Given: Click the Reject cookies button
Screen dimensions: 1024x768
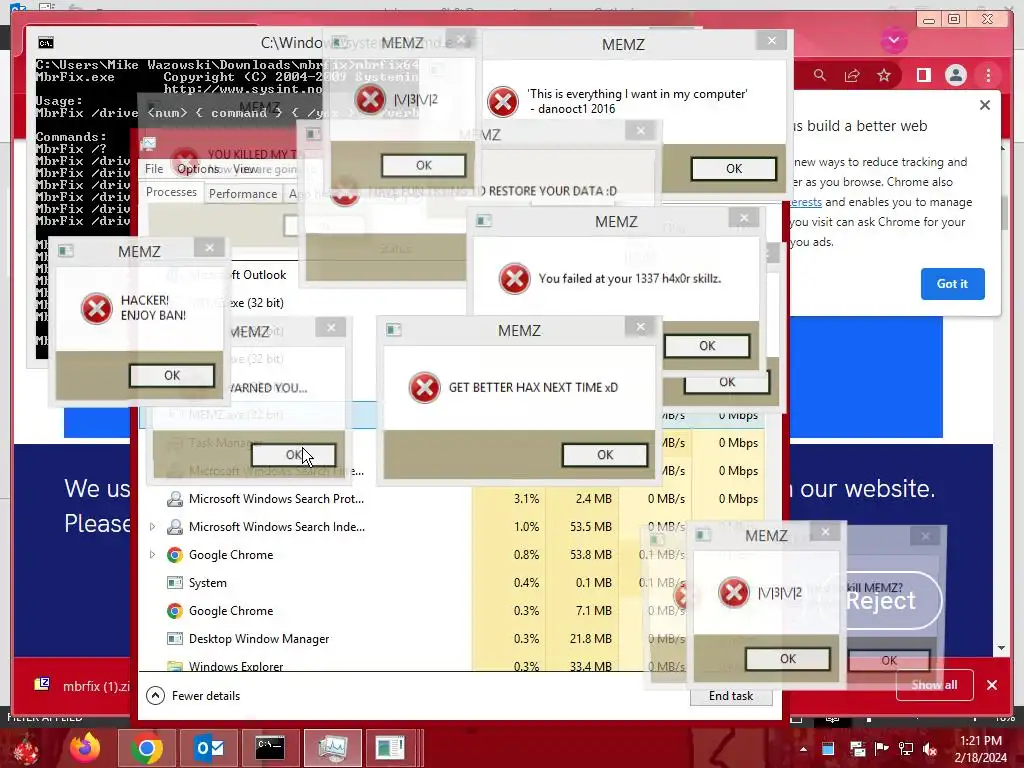Looking at the screenshot, I should click(880, 601).
